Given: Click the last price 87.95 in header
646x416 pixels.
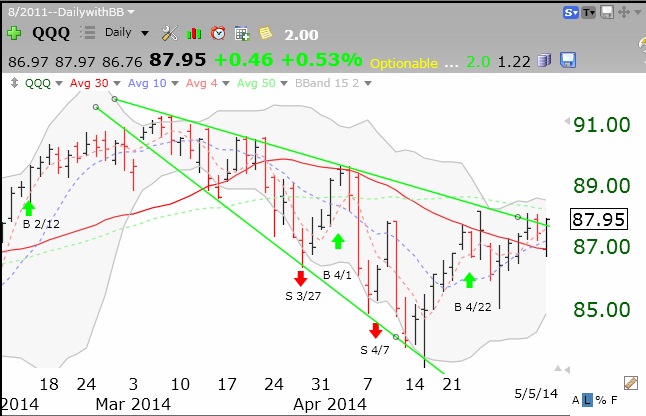Looking at the screenshot, I should (178, 60).
